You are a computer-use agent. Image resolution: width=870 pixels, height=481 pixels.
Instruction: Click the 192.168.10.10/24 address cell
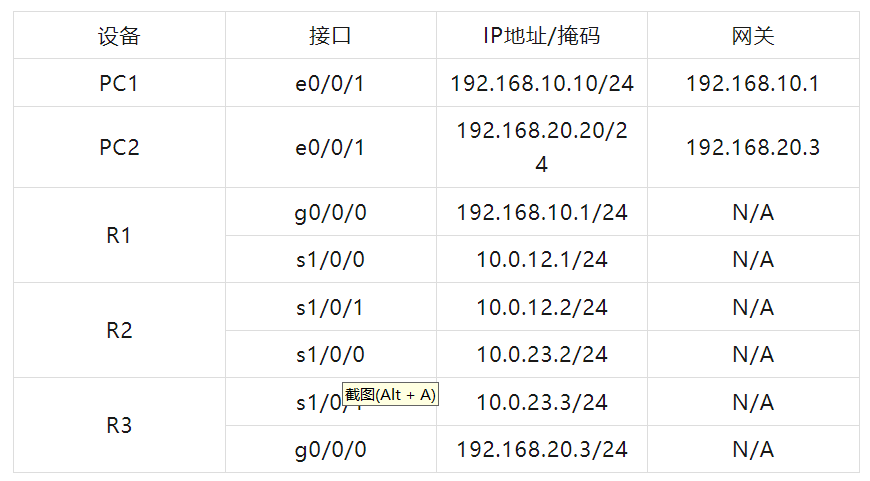point(541,83)
